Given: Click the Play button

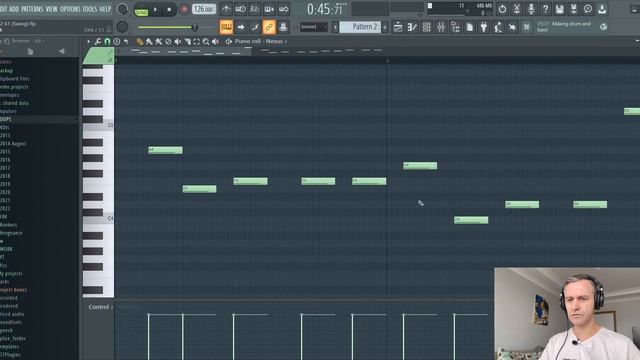Looking at the screenshot, I should (x=156, y=9).
